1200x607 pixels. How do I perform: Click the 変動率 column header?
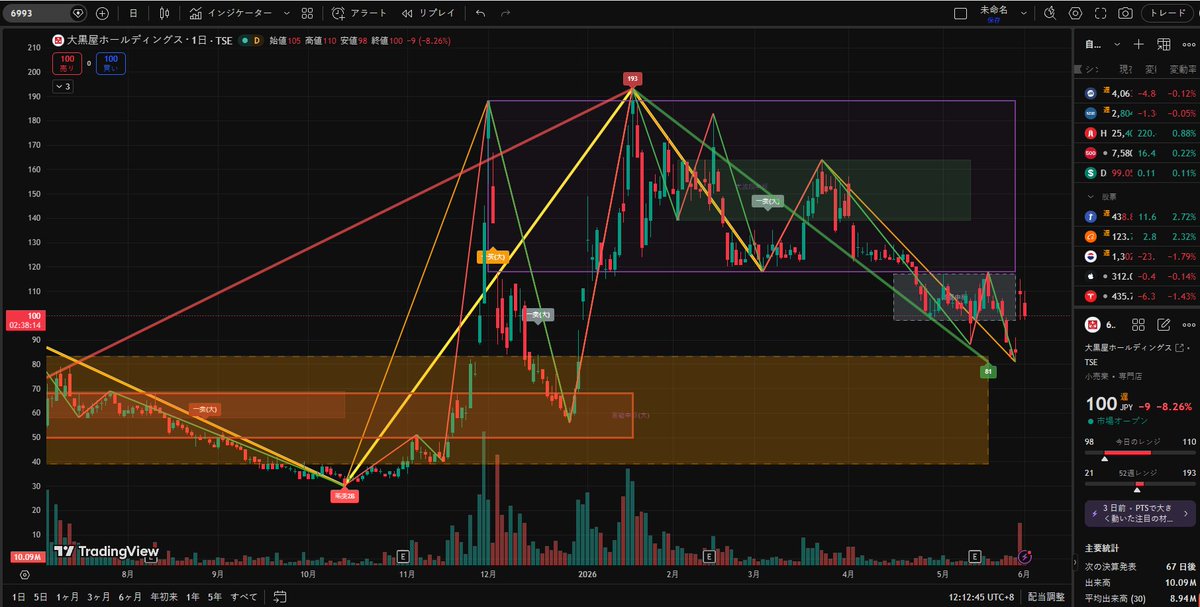1184,69
